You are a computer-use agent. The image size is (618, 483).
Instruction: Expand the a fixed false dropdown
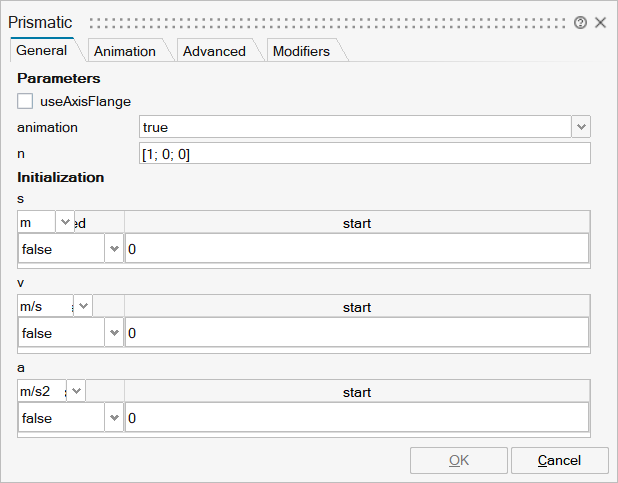click(114, 418)
